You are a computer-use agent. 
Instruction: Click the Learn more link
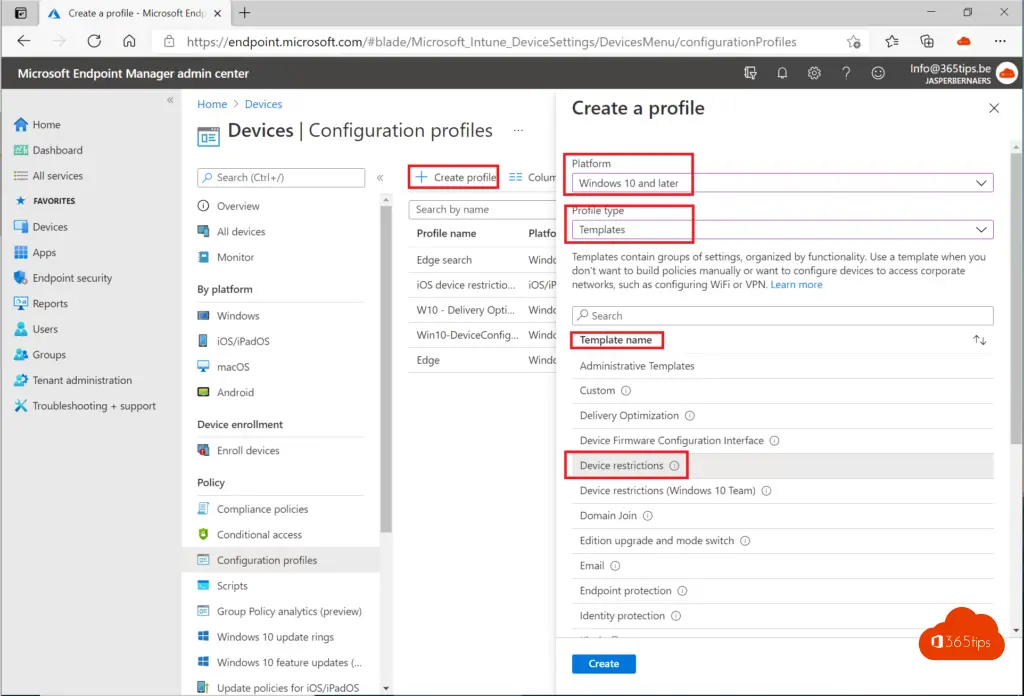tap(796, 285)
